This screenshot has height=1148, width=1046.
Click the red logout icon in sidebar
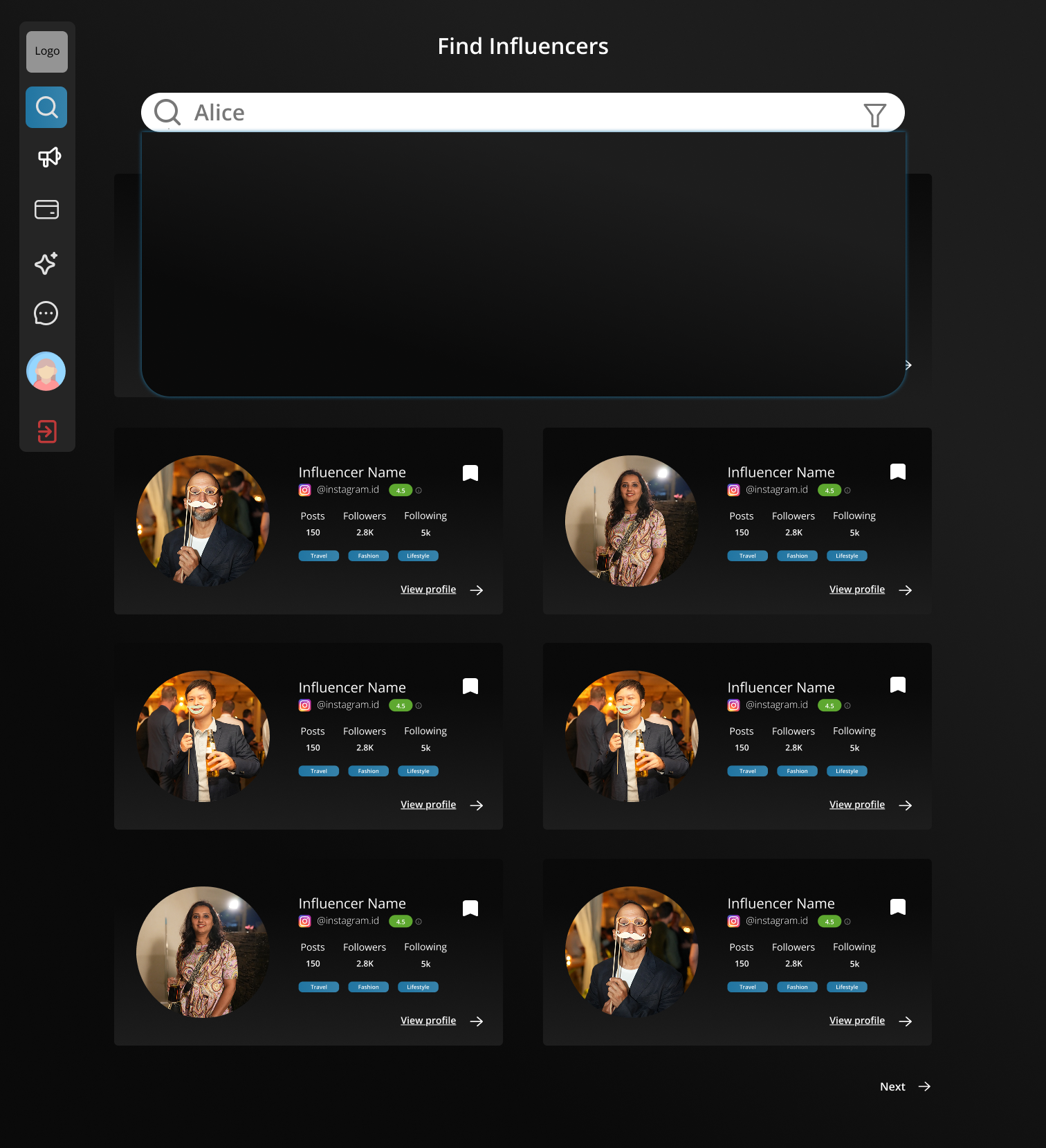point(47,432)
